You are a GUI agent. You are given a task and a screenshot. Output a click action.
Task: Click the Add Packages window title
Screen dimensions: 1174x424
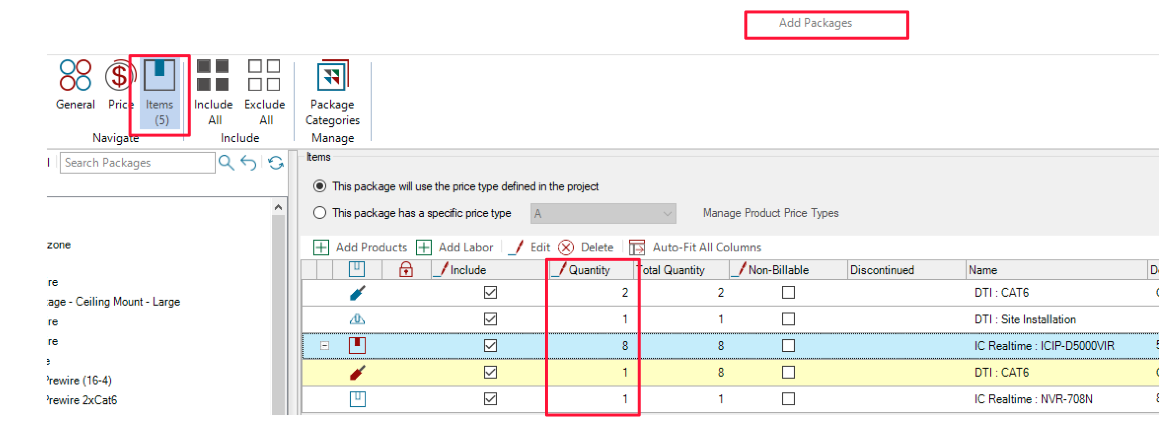pos(815,23)
